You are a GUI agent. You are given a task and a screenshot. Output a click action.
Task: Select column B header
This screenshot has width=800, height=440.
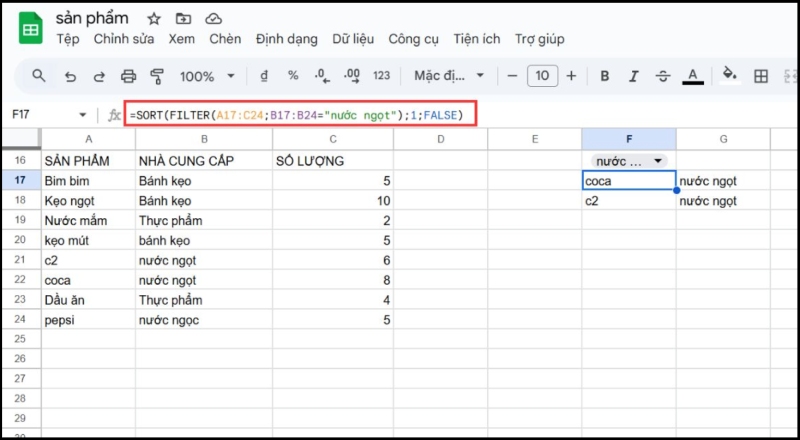[x=204, y=139]
